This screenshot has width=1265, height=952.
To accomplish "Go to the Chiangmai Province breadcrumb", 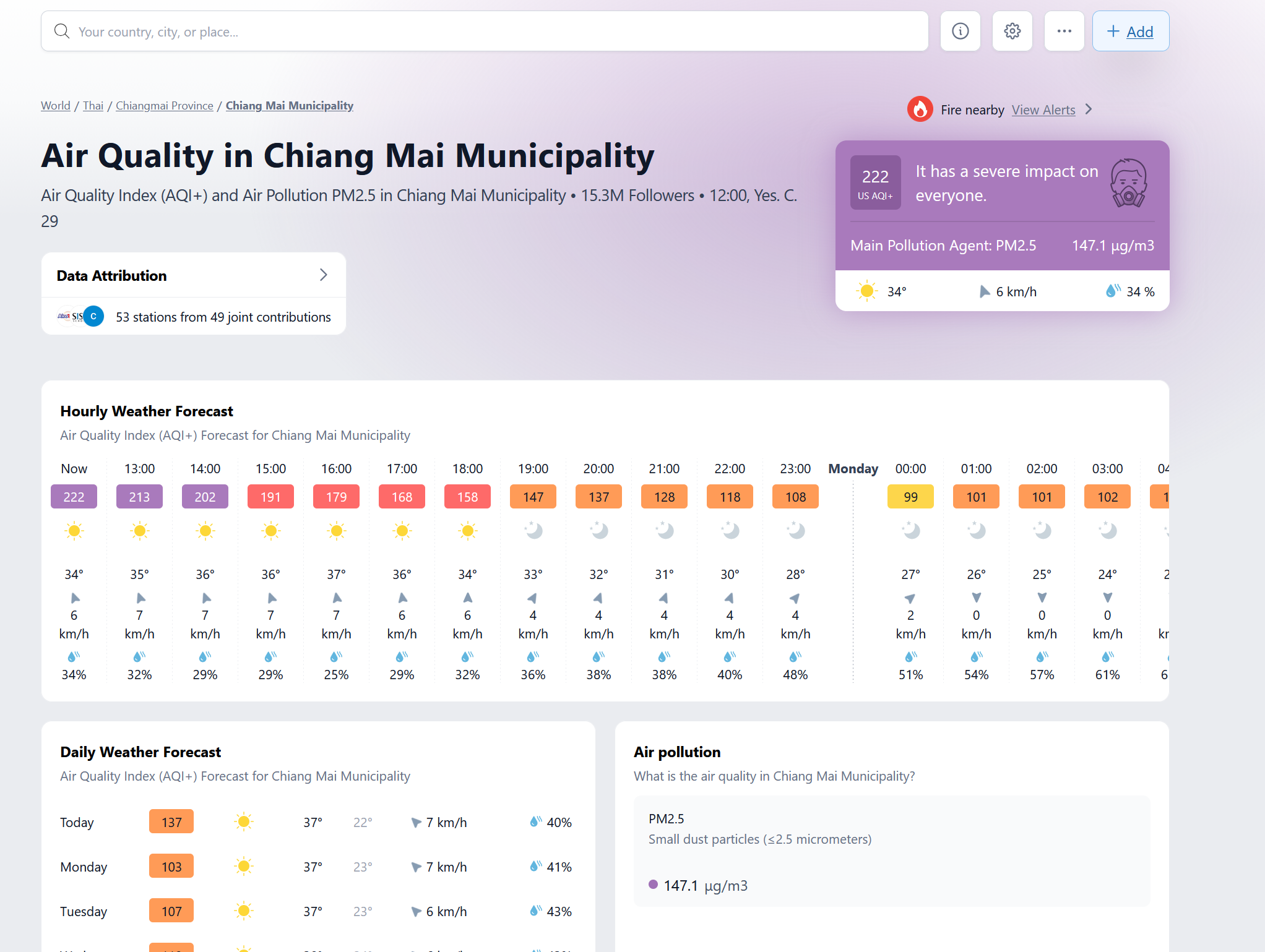I will click(164, 106).
